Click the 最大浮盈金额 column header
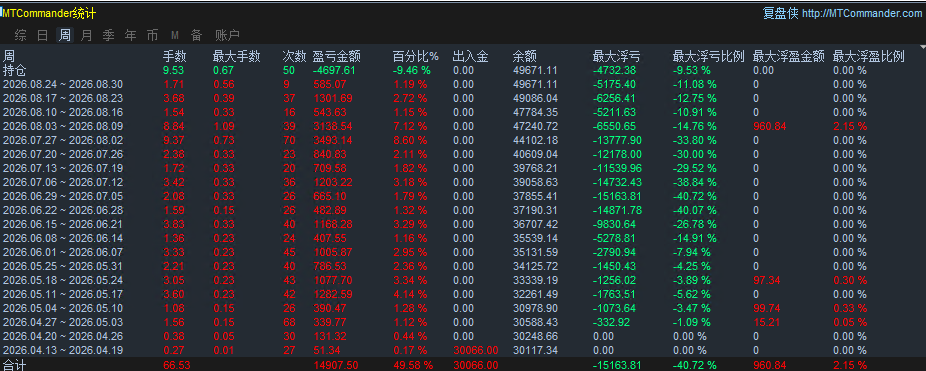The width and height of the screenshot is (926, 371). coord(789,56)
